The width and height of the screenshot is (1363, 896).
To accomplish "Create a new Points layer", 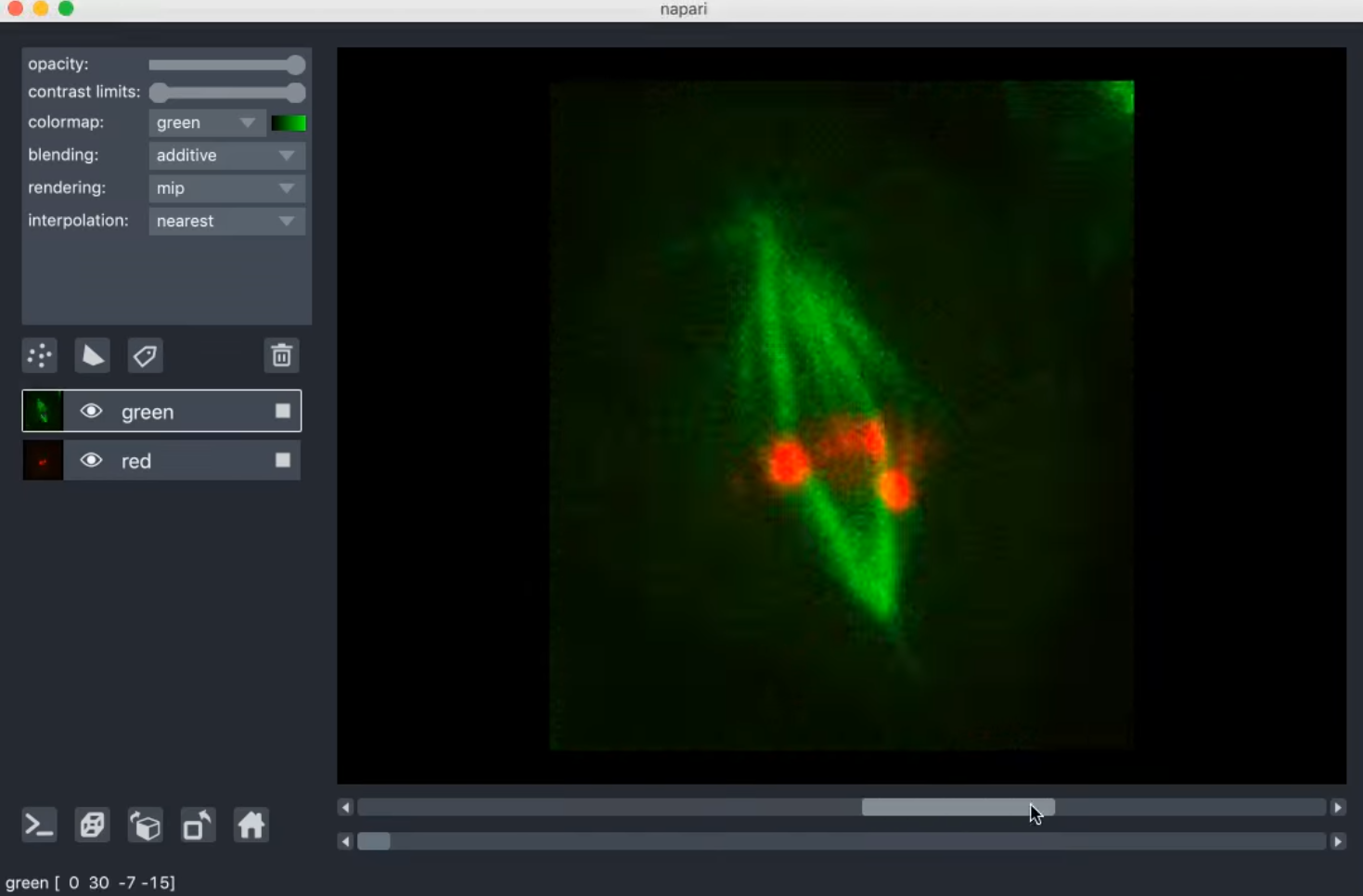I will 39,355.
